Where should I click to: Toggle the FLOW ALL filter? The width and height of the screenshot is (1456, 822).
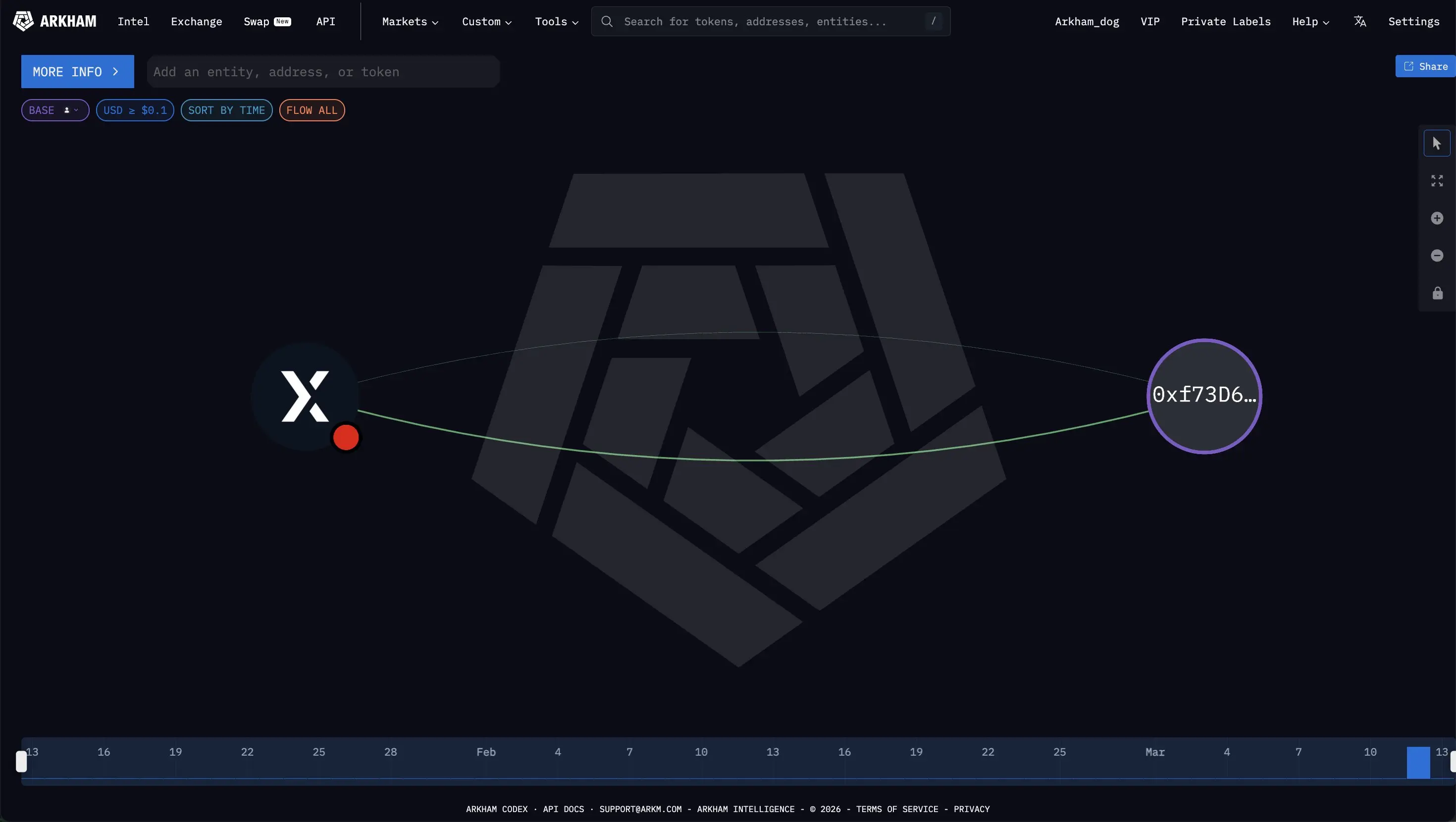point(312,110)
